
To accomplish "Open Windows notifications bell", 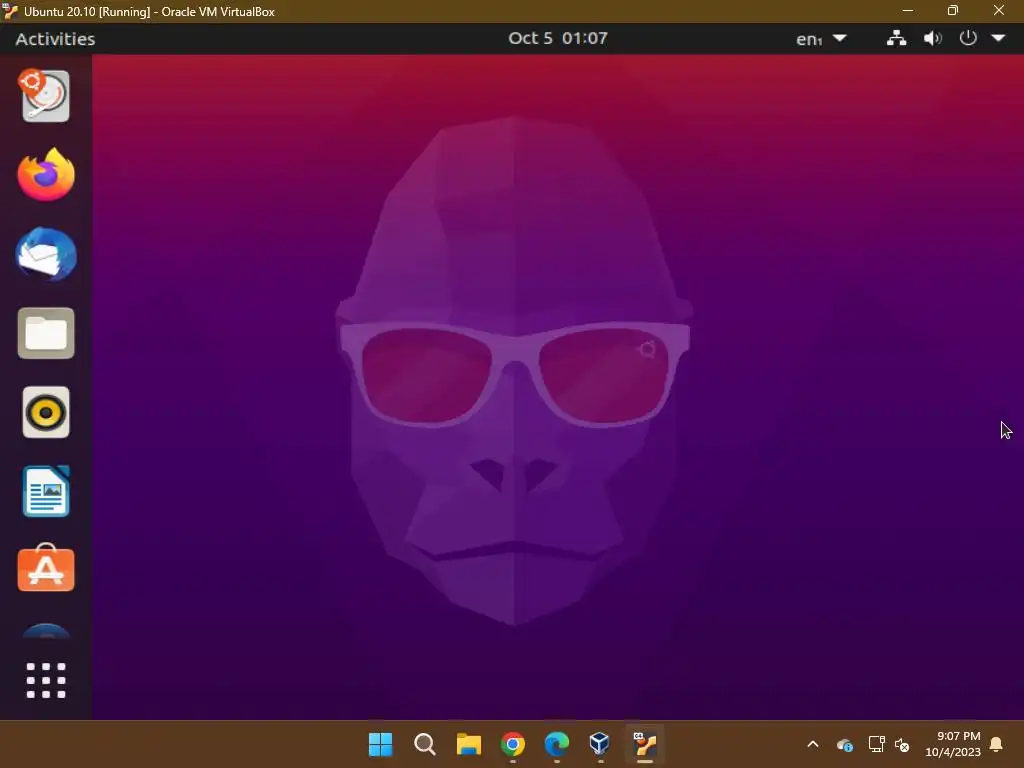I will [x=997, y=744].
